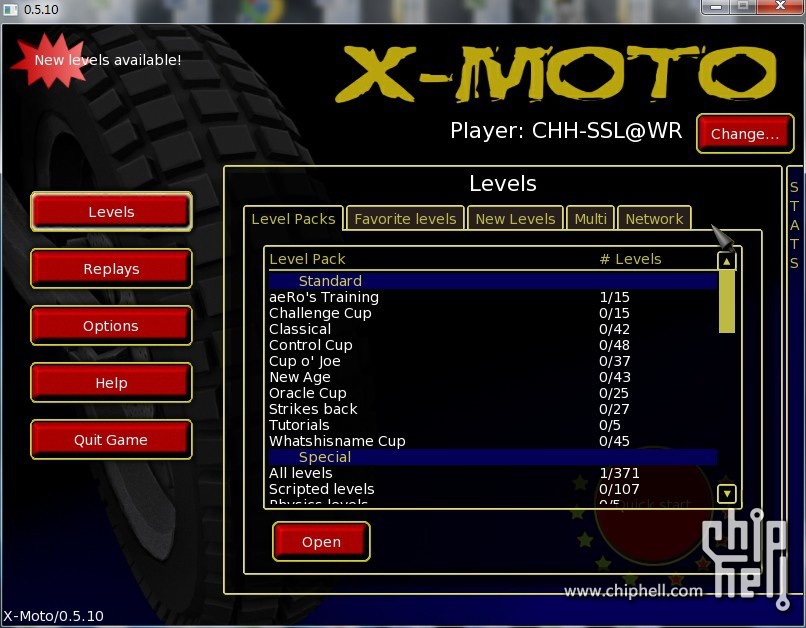
Task: Click level list scroll down arrow
Action: click(726, 494)
